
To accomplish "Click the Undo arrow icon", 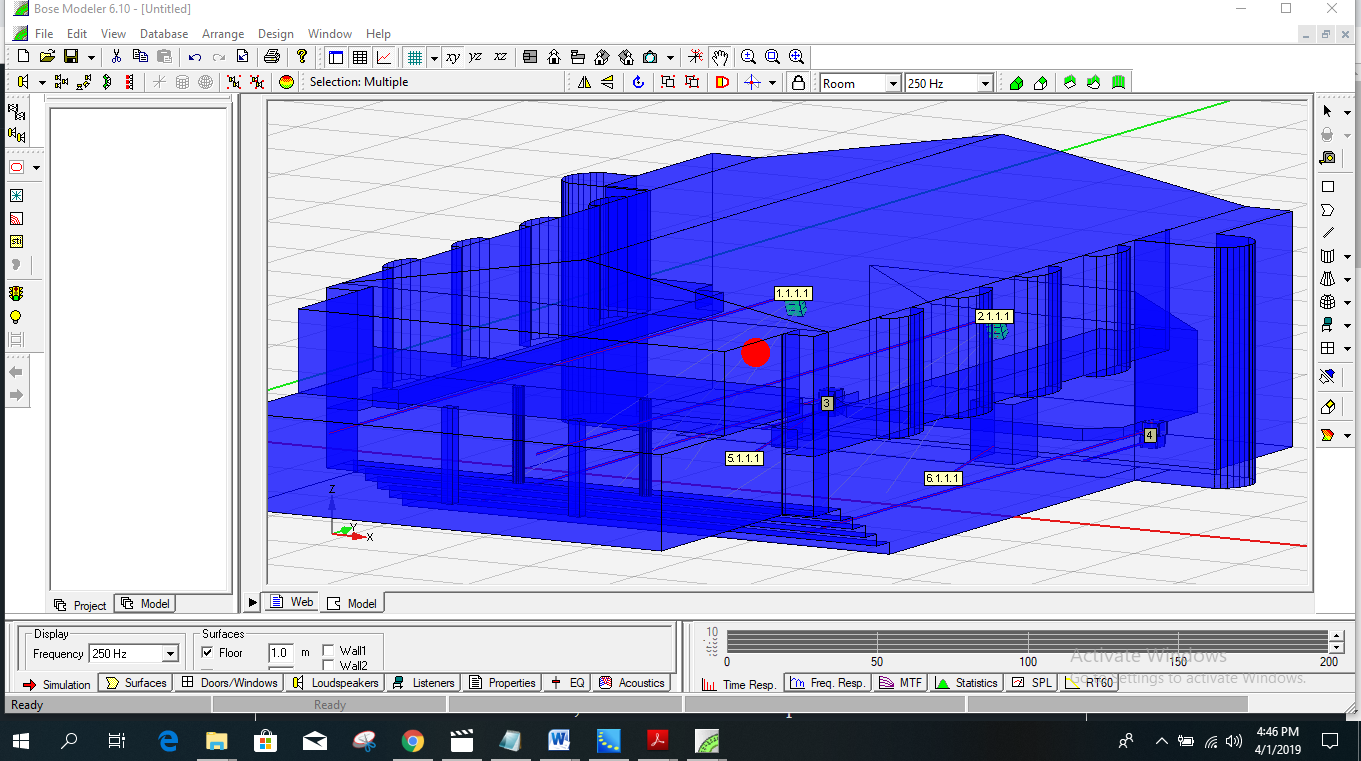I will [x=194, y=57].
